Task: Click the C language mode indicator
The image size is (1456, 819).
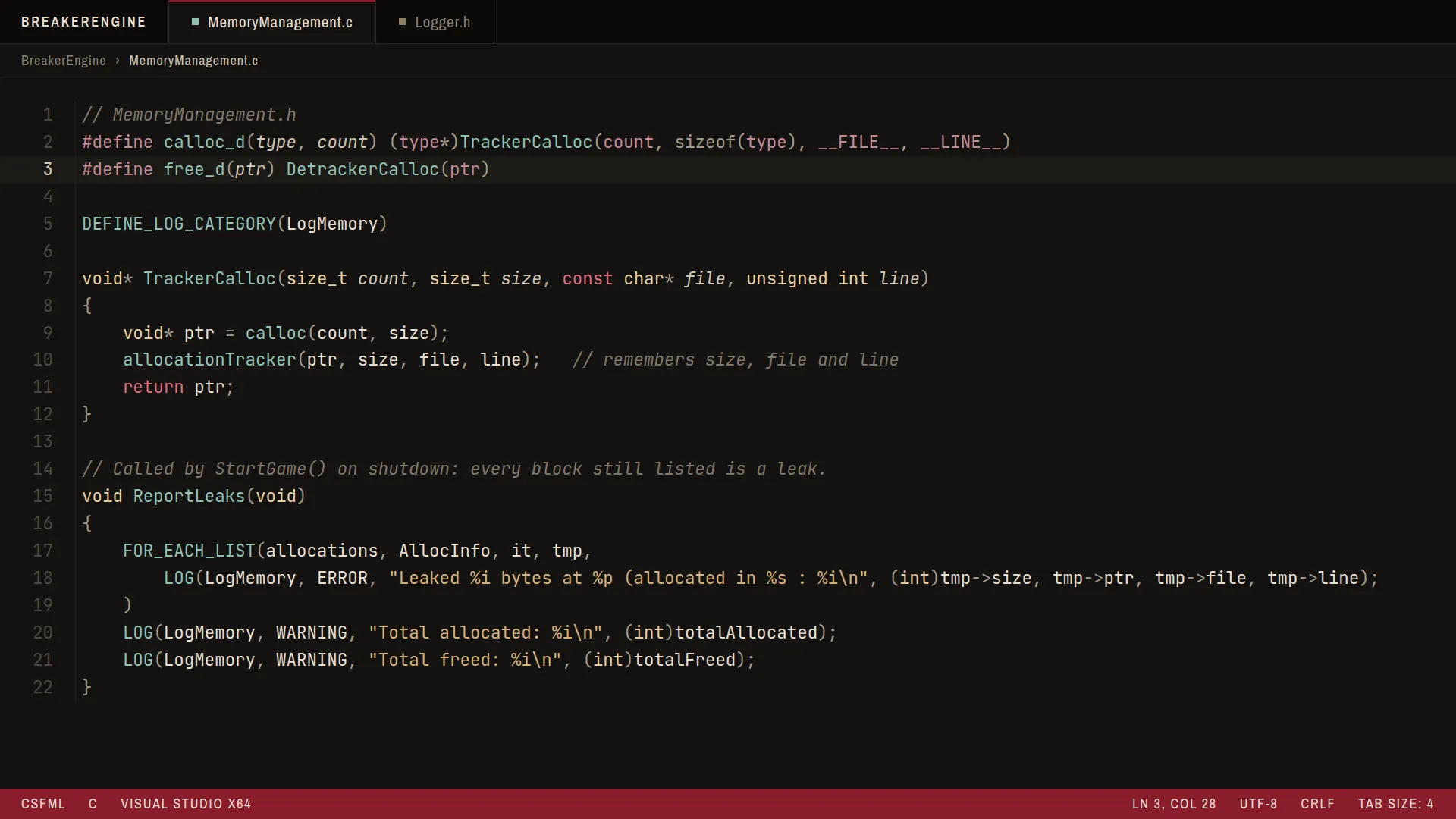Action: (x=93, y=804)
